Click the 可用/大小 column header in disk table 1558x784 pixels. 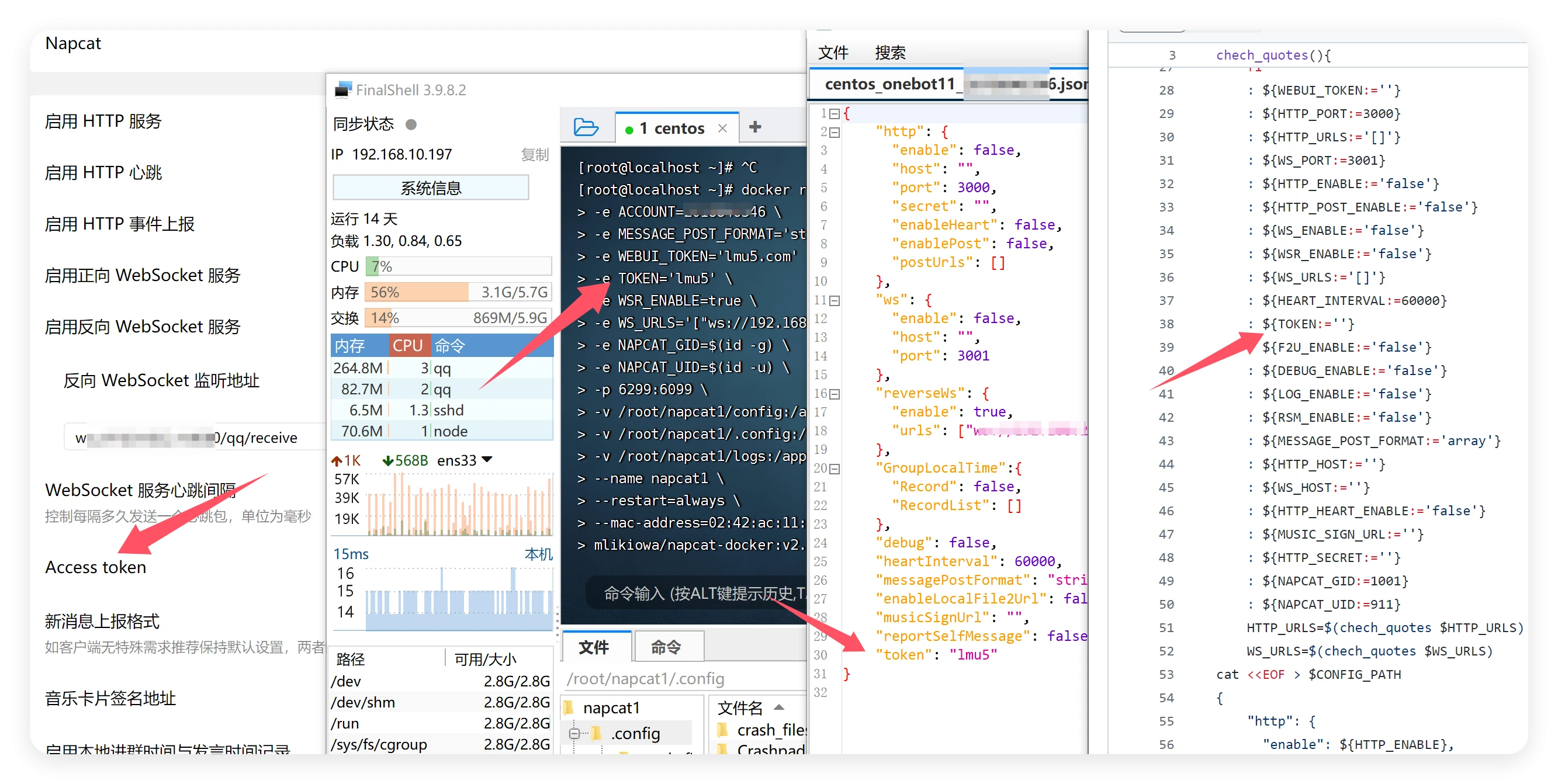(485, 659)
